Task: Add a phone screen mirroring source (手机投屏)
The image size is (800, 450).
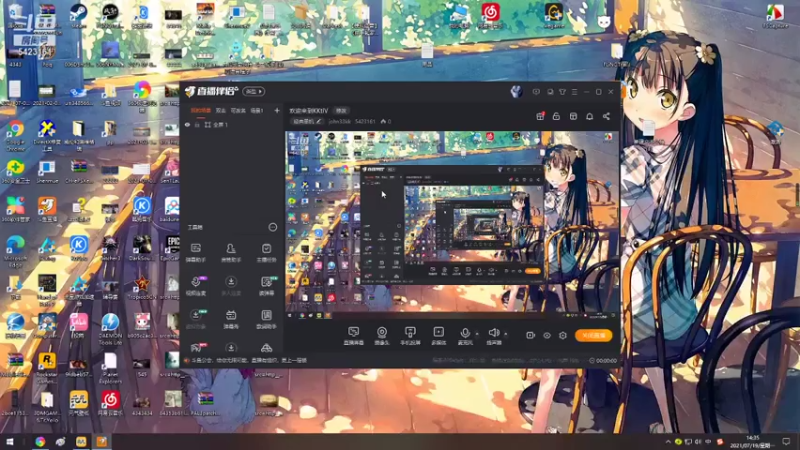Action: [x=410, y=336]
